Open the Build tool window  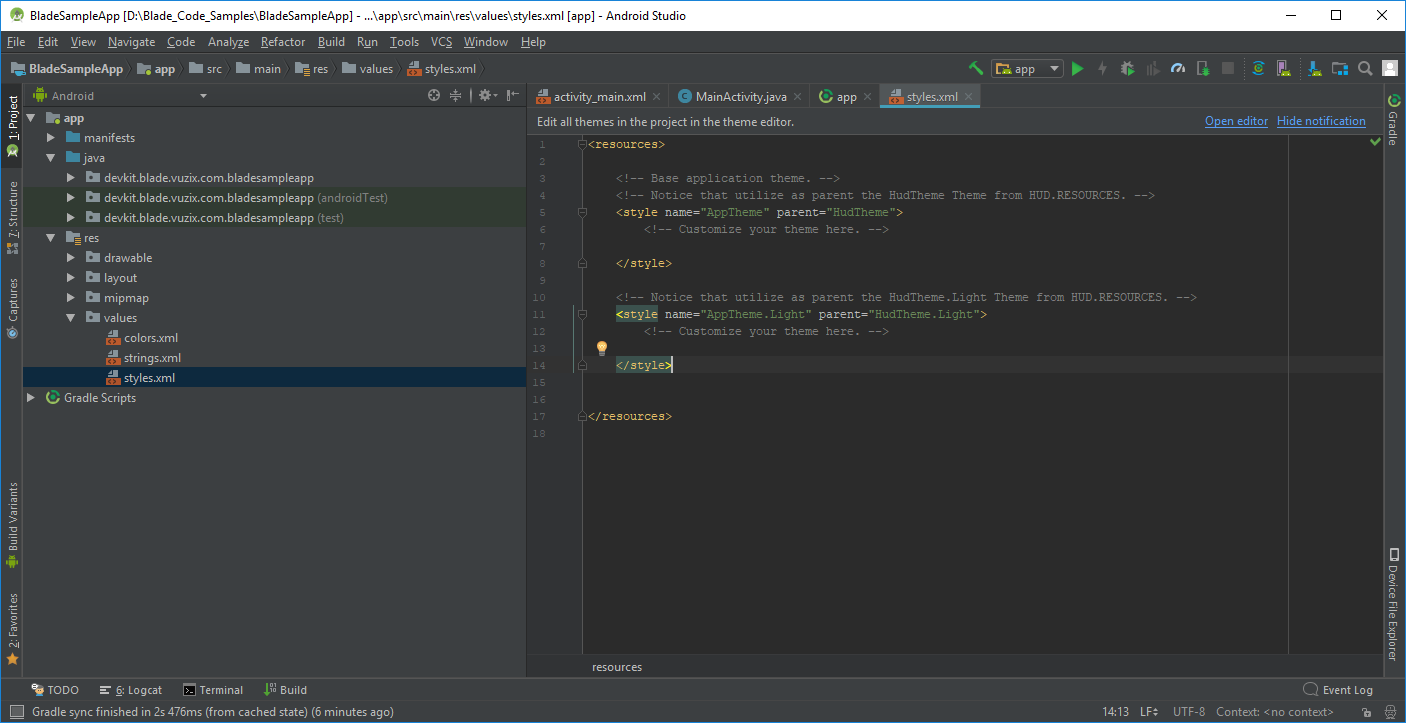coord(286,690)
